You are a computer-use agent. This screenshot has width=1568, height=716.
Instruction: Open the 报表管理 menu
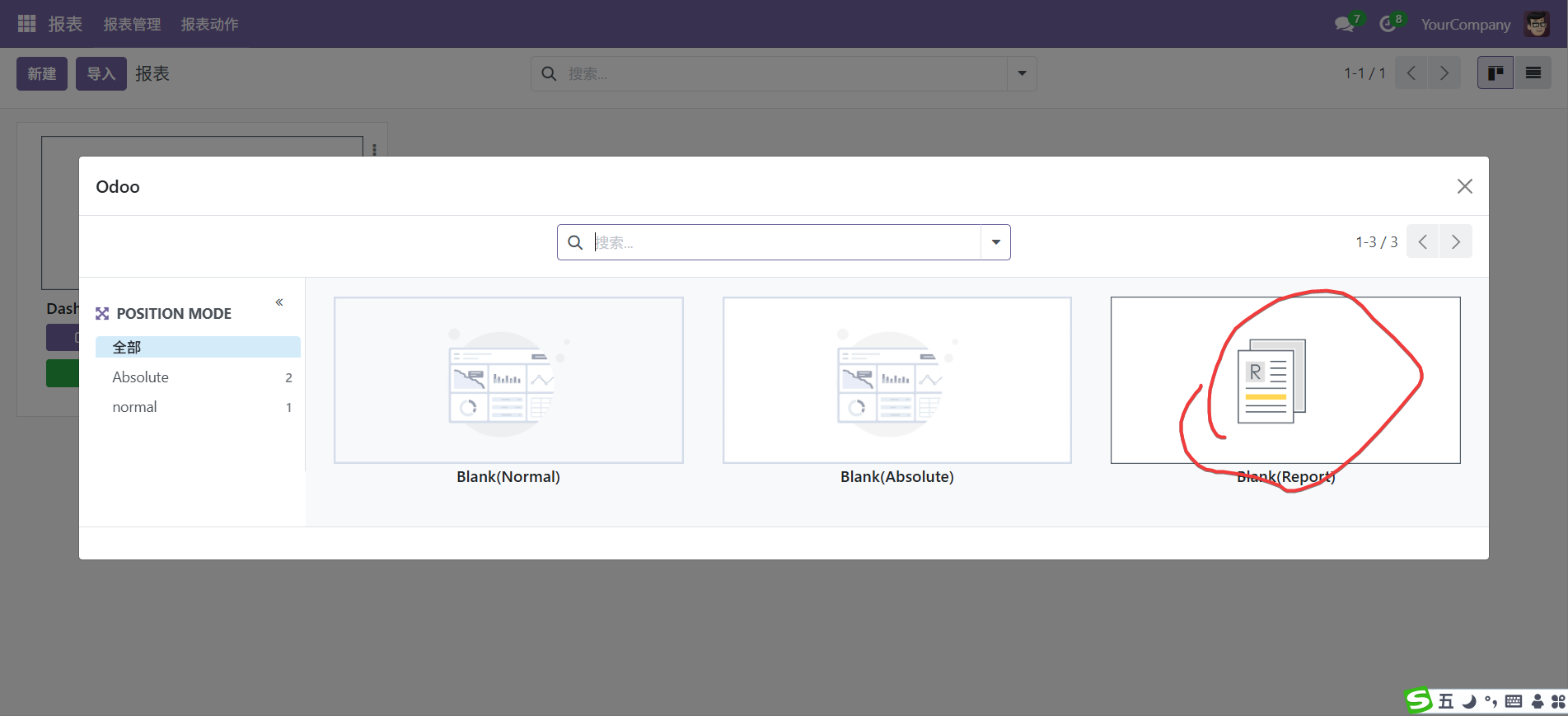pos(132,24)
